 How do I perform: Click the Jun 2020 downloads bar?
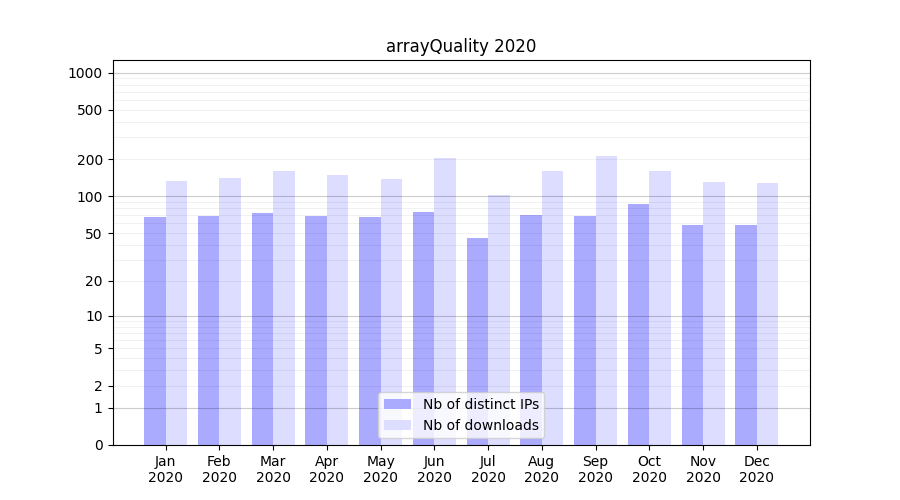point(445,301)
